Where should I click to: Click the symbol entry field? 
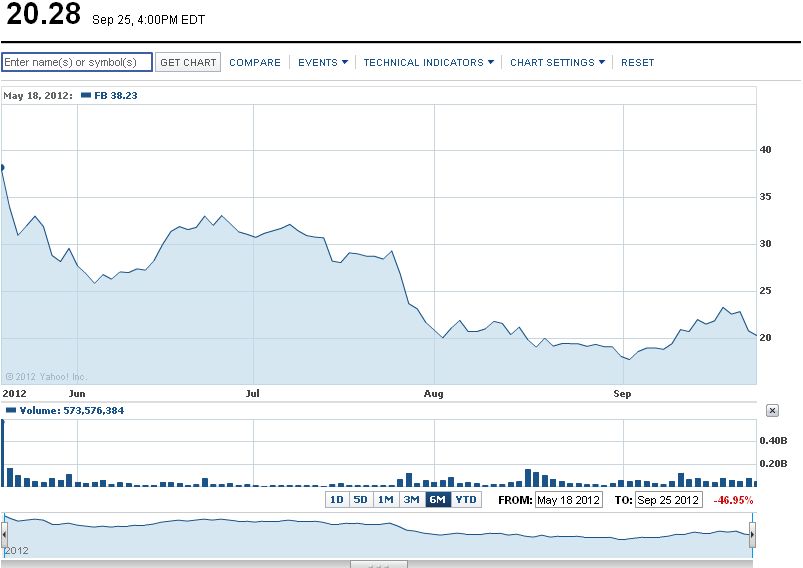77,62
